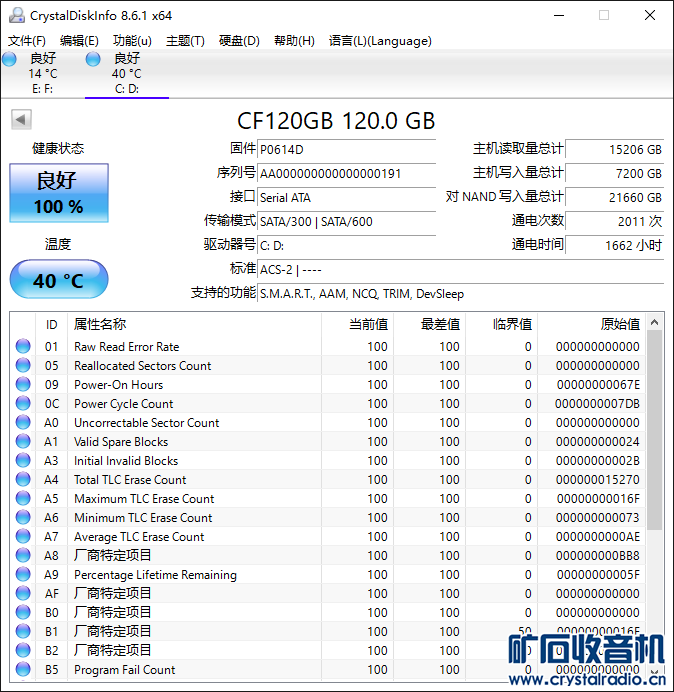
Task: Open the 帮助(H) menu
Action: tap(294, 41)
